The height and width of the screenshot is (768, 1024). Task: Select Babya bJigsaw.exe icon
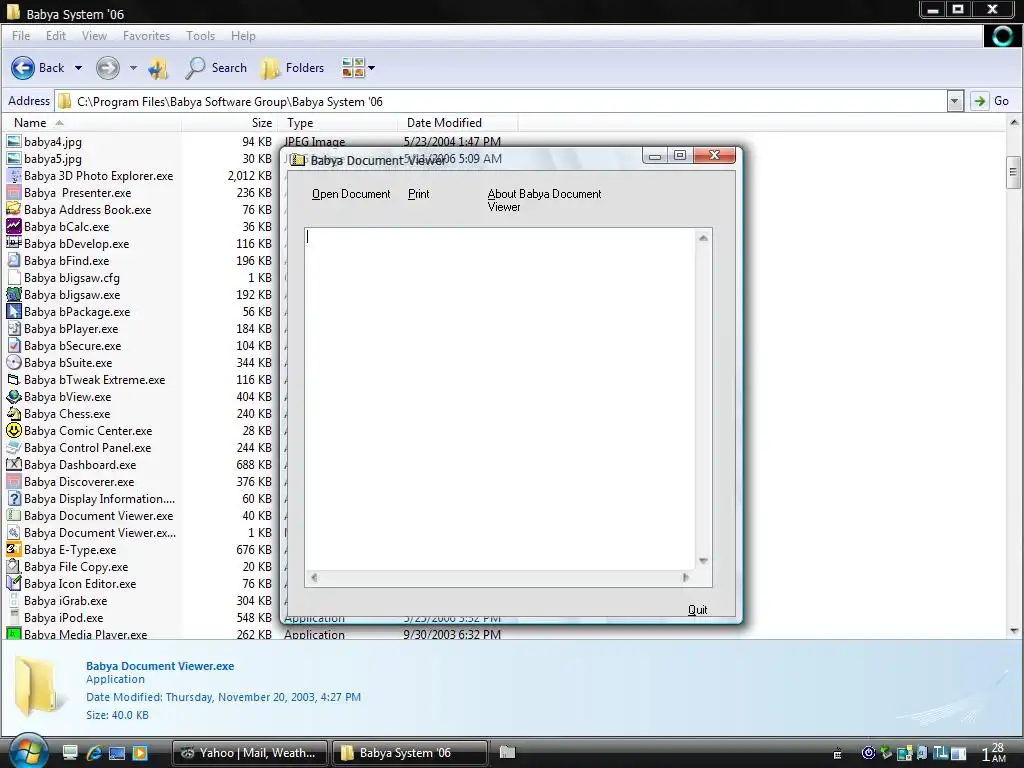point(14,295)
